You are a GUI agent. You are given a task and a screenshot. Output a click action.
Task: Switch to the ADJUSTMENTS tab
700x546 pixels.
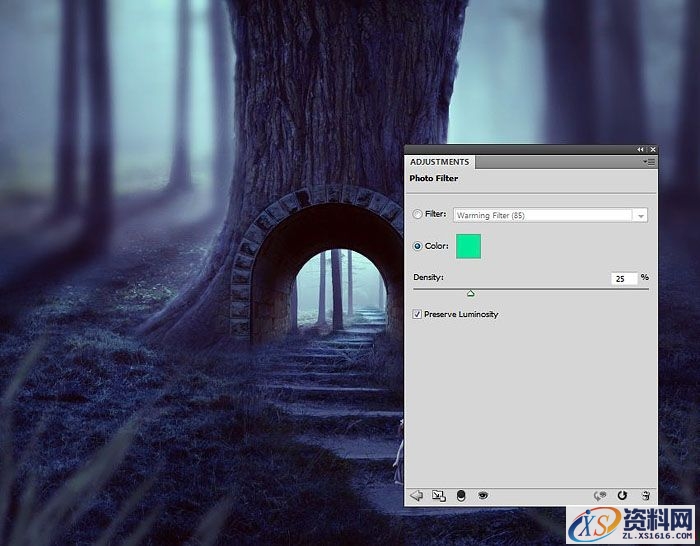(439, 162)
